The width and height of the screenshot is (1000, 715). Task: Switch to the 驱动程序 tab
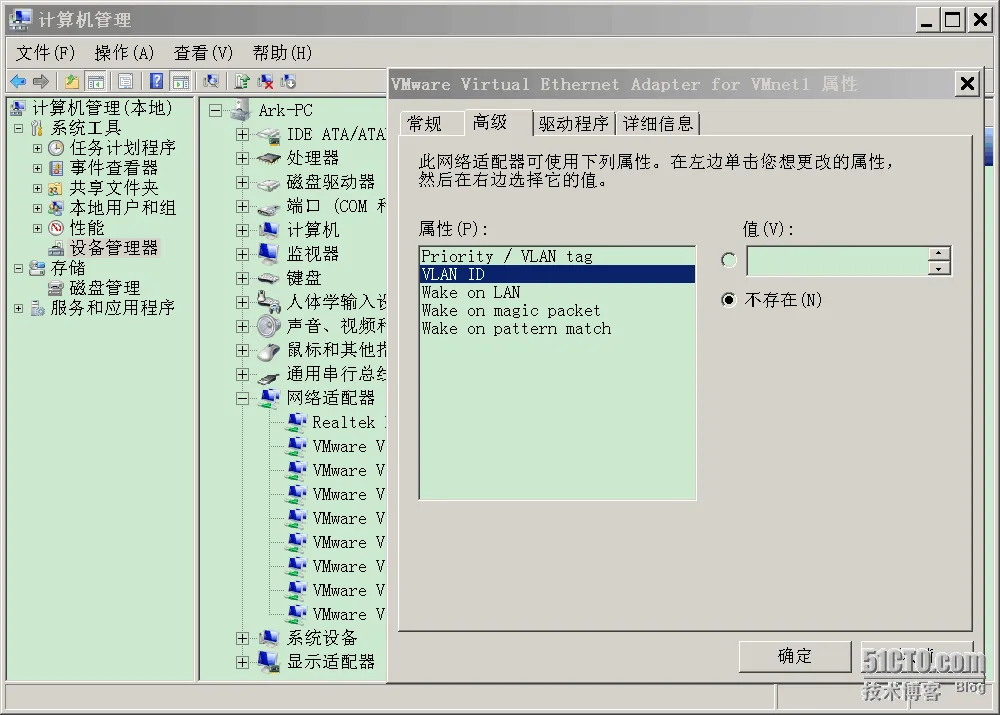574,124
